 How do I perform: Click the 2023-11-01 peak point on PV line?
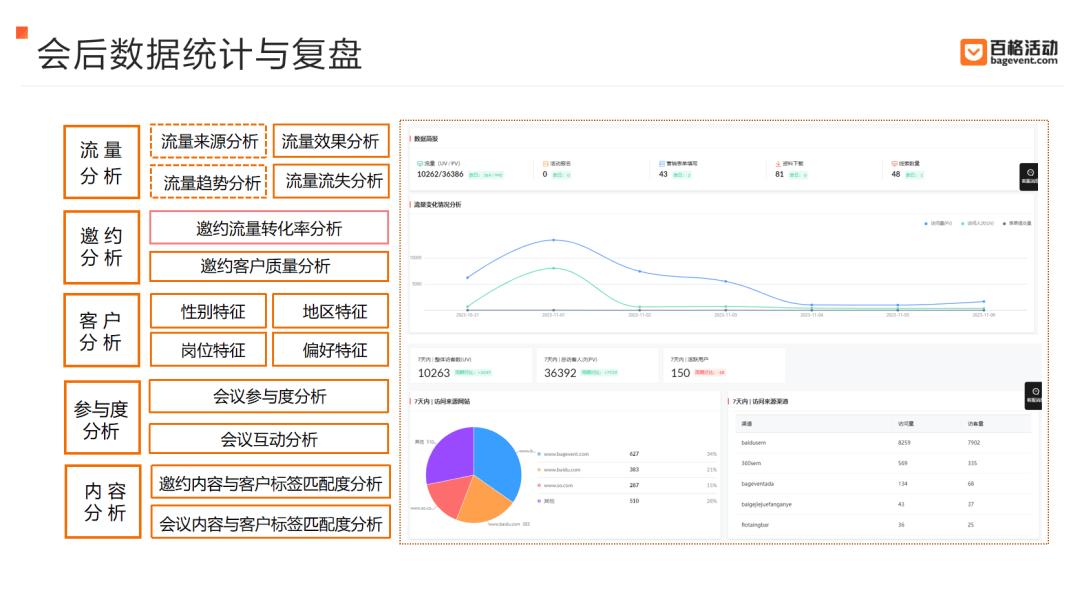click(x=554, y=240)
